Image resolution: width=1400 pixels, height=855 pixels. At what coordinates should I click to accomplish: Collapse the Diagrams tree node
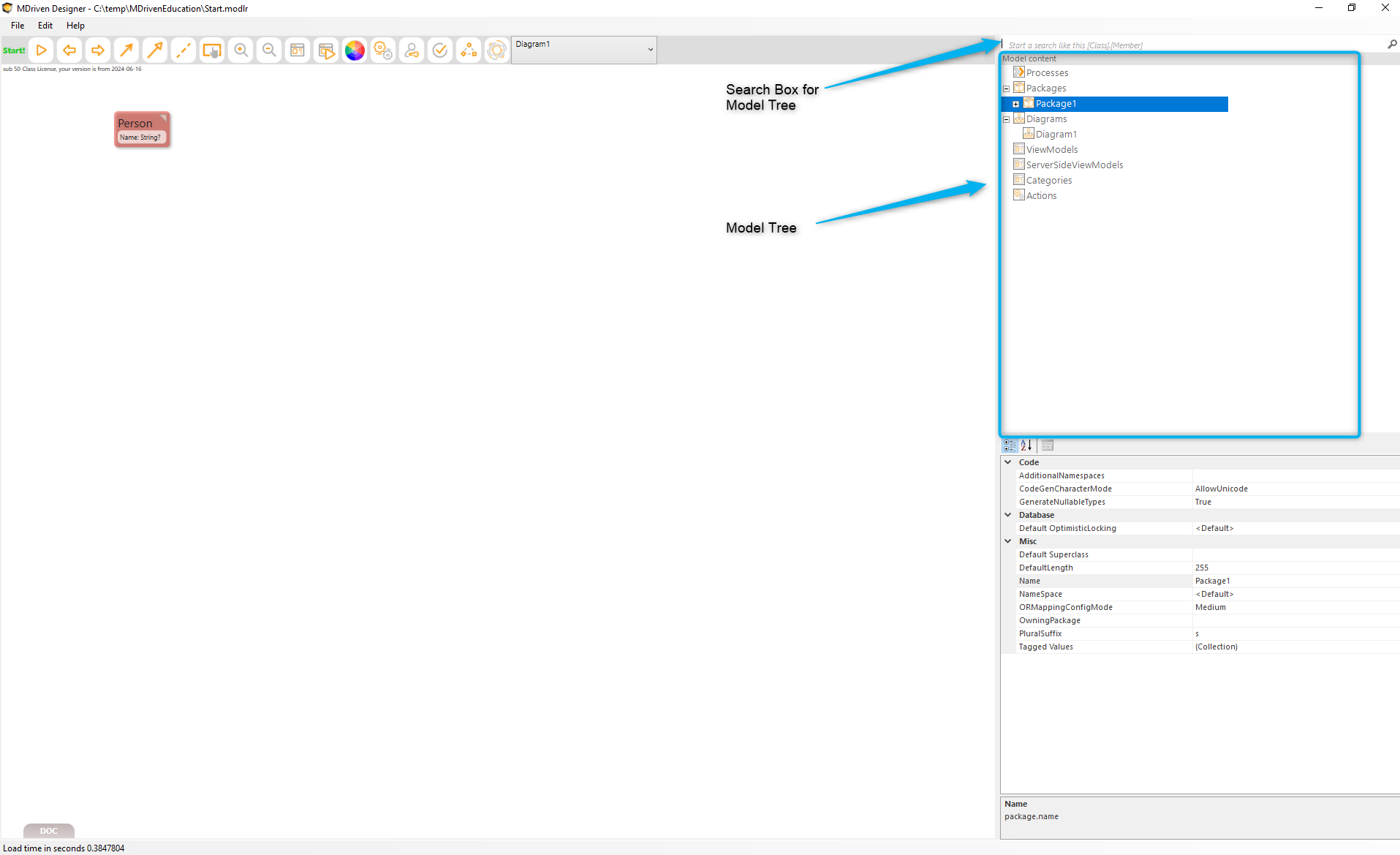[x=1006, y=119]
